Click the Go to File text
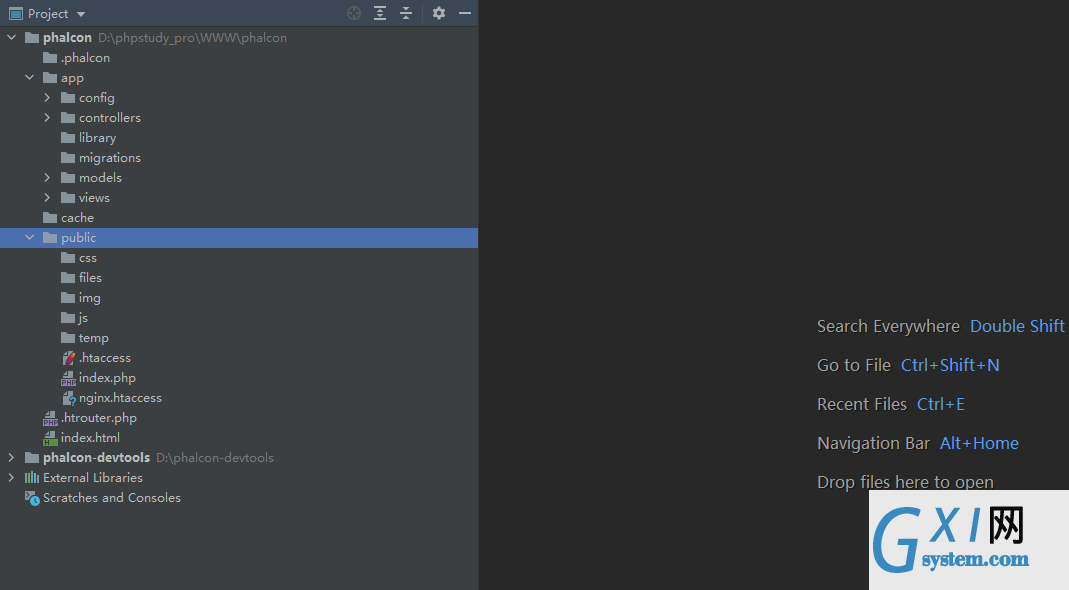 click(854, 365)
